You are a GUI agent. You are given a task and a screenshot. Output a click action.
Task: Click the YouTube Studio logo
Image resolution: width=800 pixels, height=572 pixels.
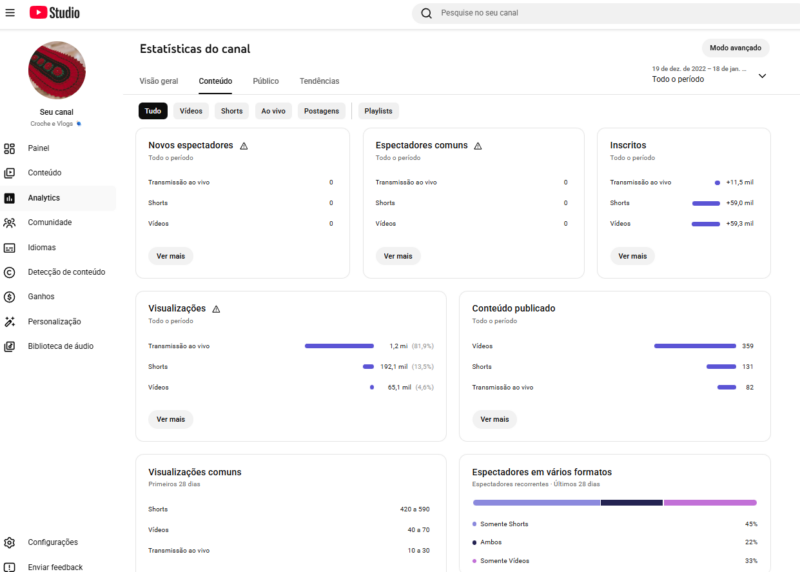pyautogui.click(x=55, y=13)
